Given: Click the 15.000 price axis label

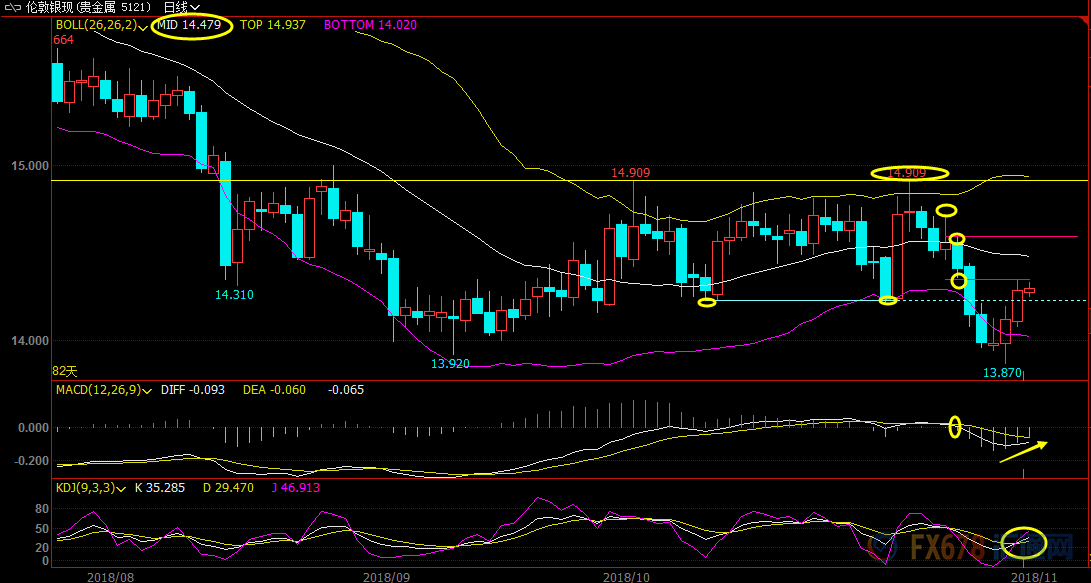Looking at the screenshot, I should pyautogui.click(x=32, y=166).
